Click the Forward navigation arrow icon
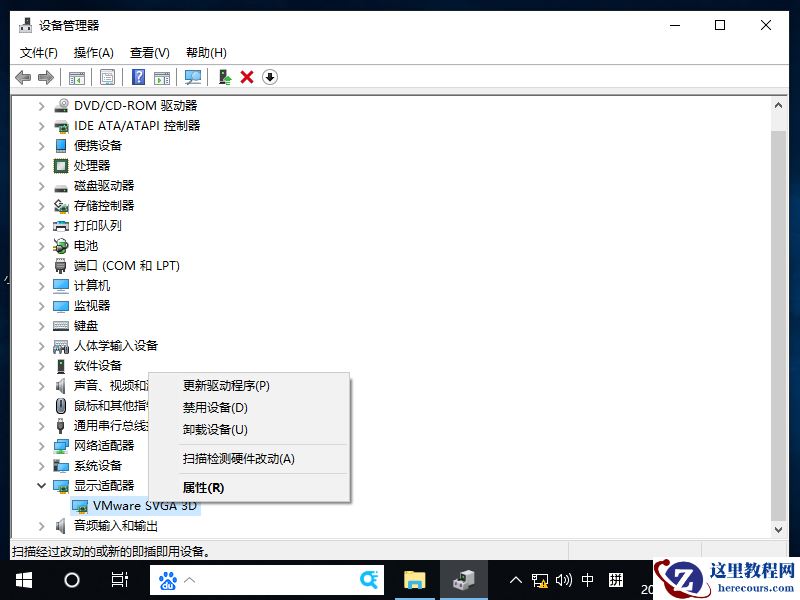Viewport: 800px width, 600px height. point(44,77)
